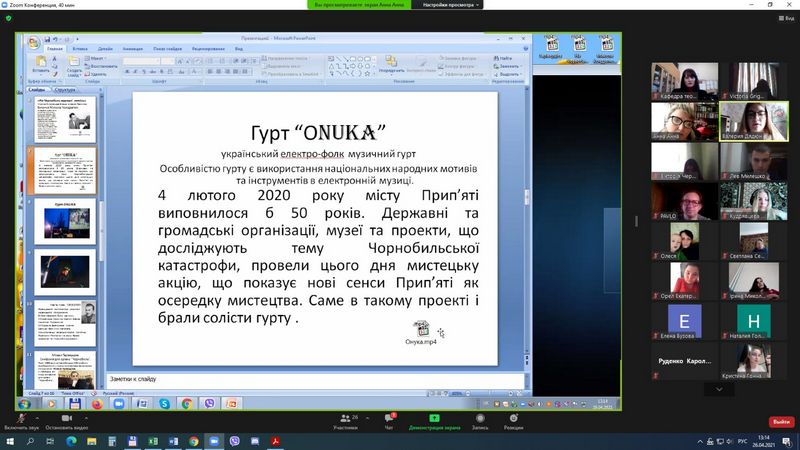
Task: Show more participants with down chevron
Action: click(719, 389)
